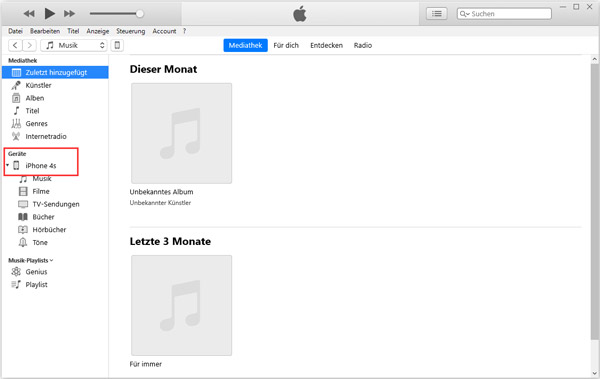Open the list view button beside the search field
Screen dimensions: 600x379
click(437, 14)
